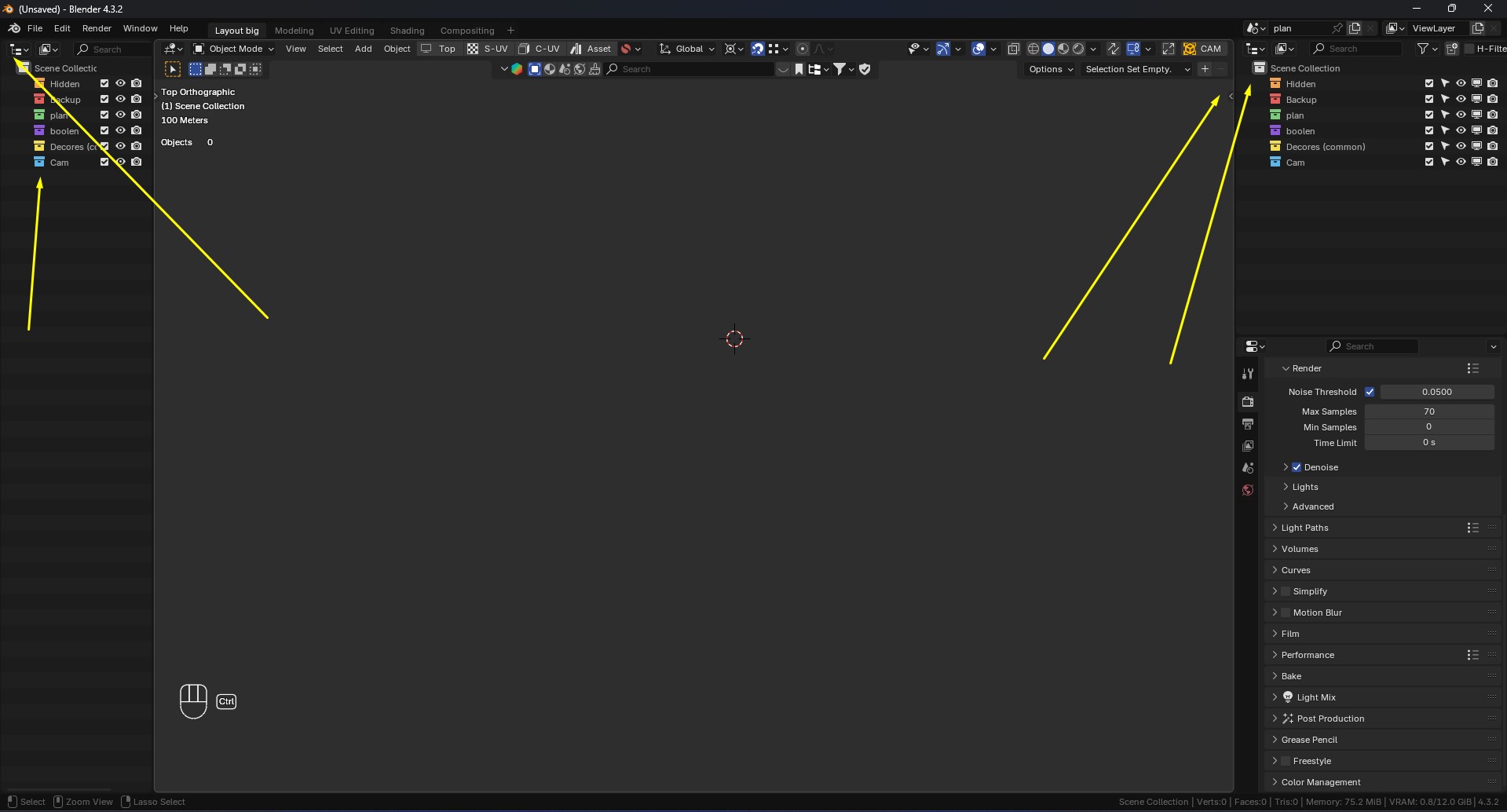Screen dimensions: 1507x812
Task: Hide Backup collection in right outliner (eye icon)
Action: tap(1461, 100)
